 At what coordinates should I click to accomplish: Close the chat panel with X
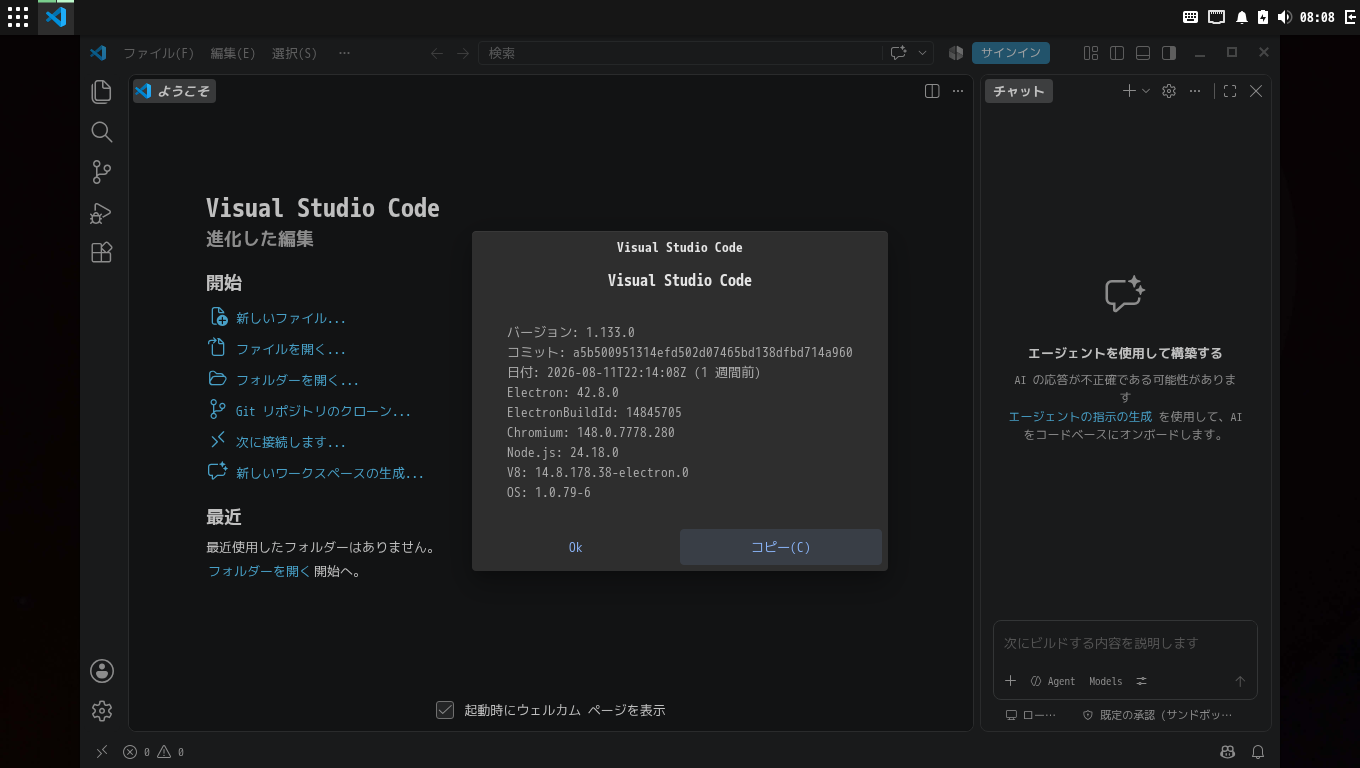[x=1256, y=91]
